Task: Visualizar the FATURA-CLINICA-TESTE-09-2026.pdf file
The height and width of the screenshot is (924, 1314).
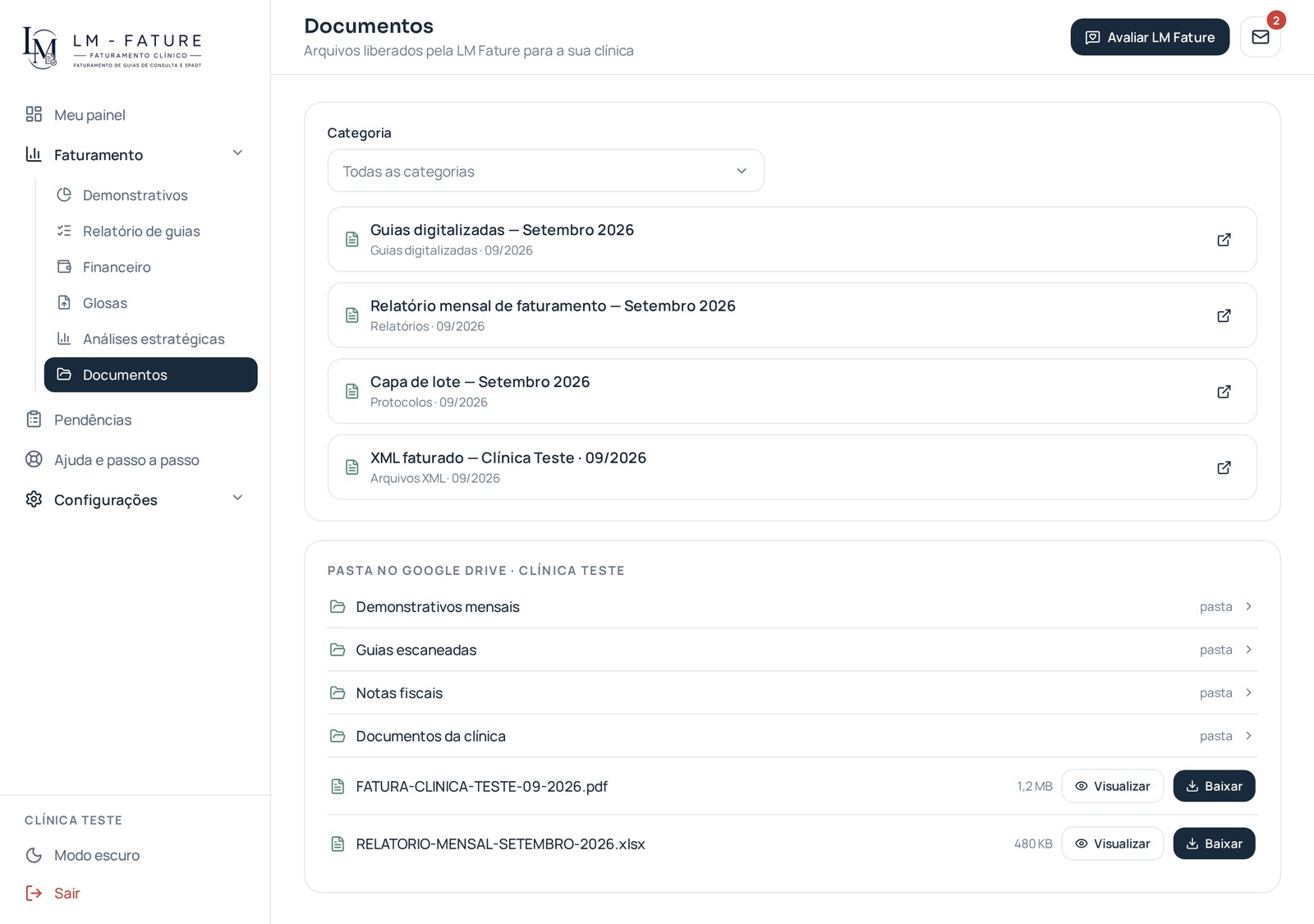Action: click(x=1113, y=786)
